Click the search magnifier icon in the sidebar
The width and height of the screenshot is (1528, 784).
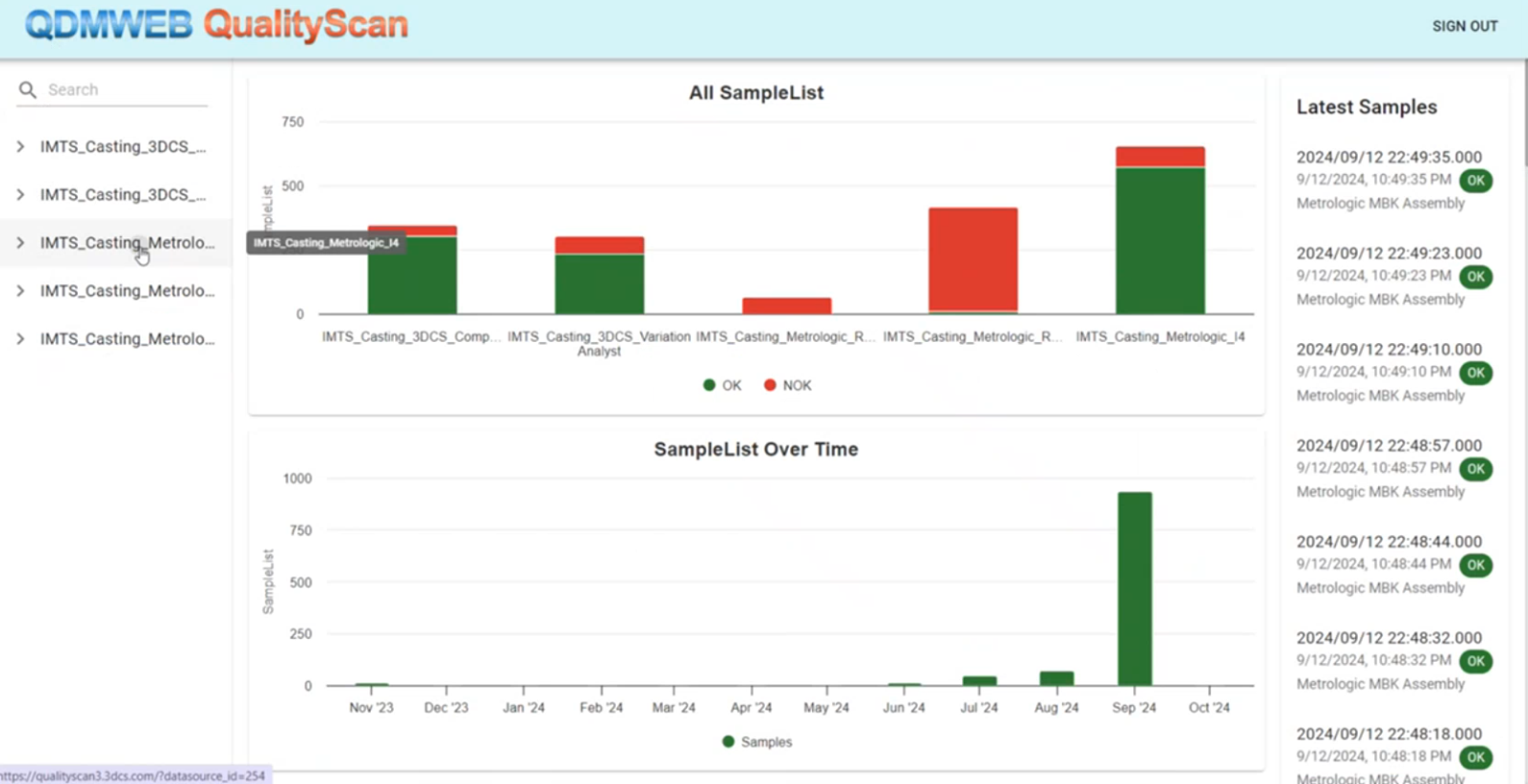click(x=28, y=89)
